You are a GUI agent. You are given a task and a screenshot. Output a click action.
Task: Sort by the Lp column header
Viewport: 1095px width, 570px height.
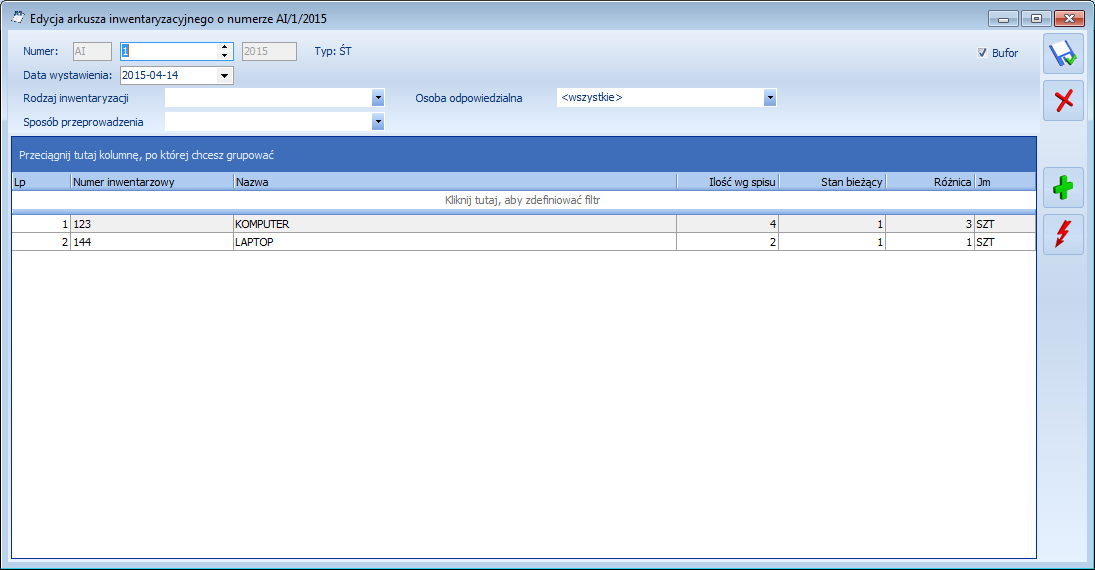pos(41,182)
